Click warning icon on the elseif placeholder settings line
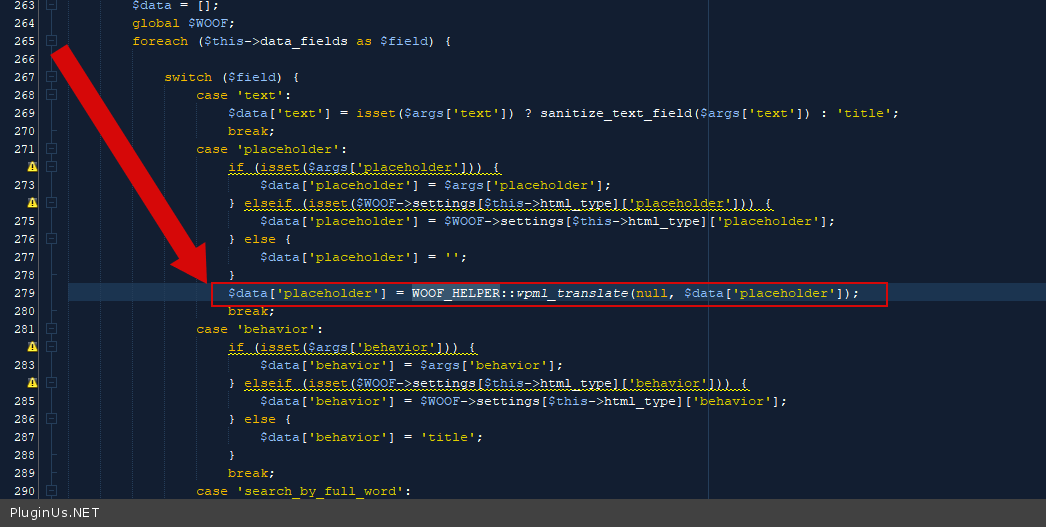This screenshot has width=1046, height=527. [x=32, y=203]
